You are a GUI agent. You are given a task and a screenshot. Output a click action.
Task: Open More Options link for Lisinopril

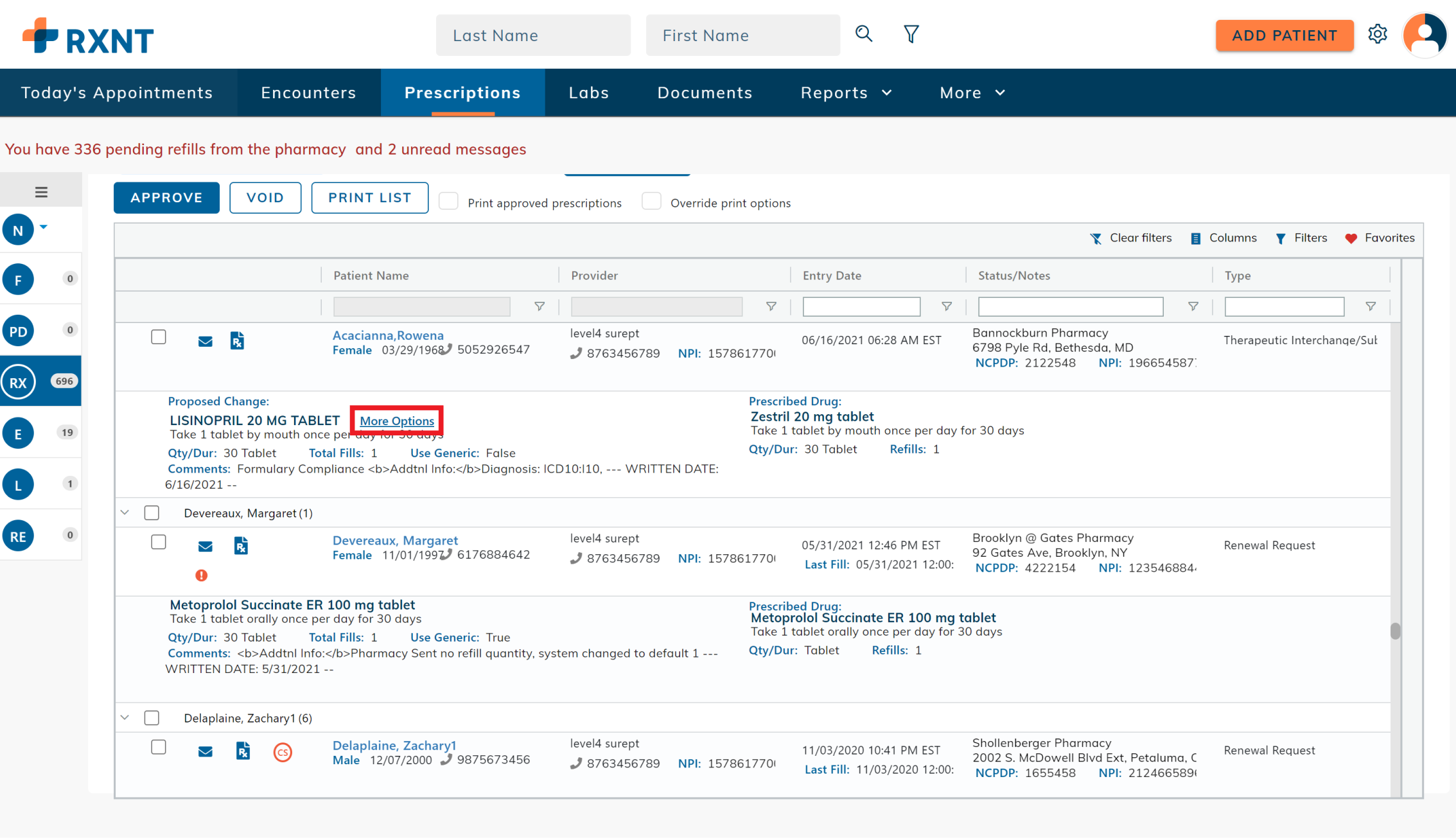[397, 421]
